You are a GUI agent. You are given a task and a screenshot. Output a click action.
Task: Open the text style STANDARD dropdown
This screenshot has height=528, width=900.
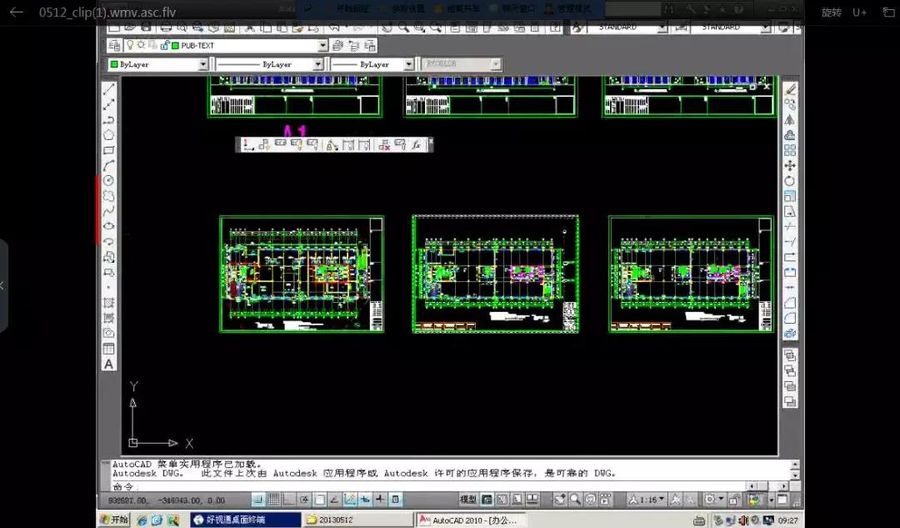(x=662, y=27)
